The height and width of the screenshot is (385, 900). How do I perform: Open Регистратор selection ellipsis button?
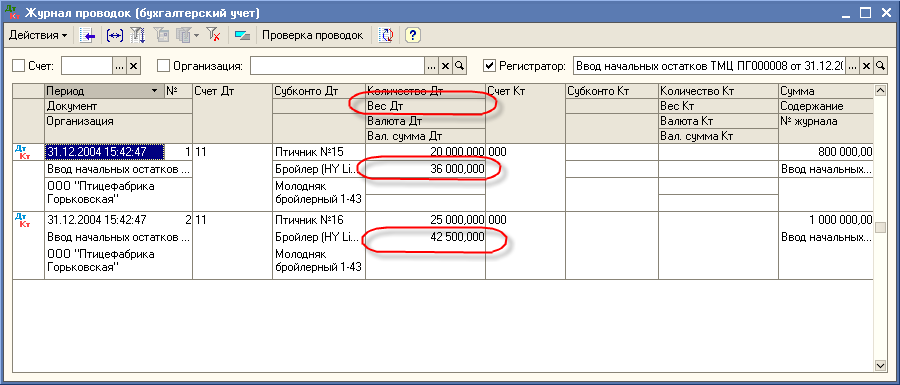(852, 66)
